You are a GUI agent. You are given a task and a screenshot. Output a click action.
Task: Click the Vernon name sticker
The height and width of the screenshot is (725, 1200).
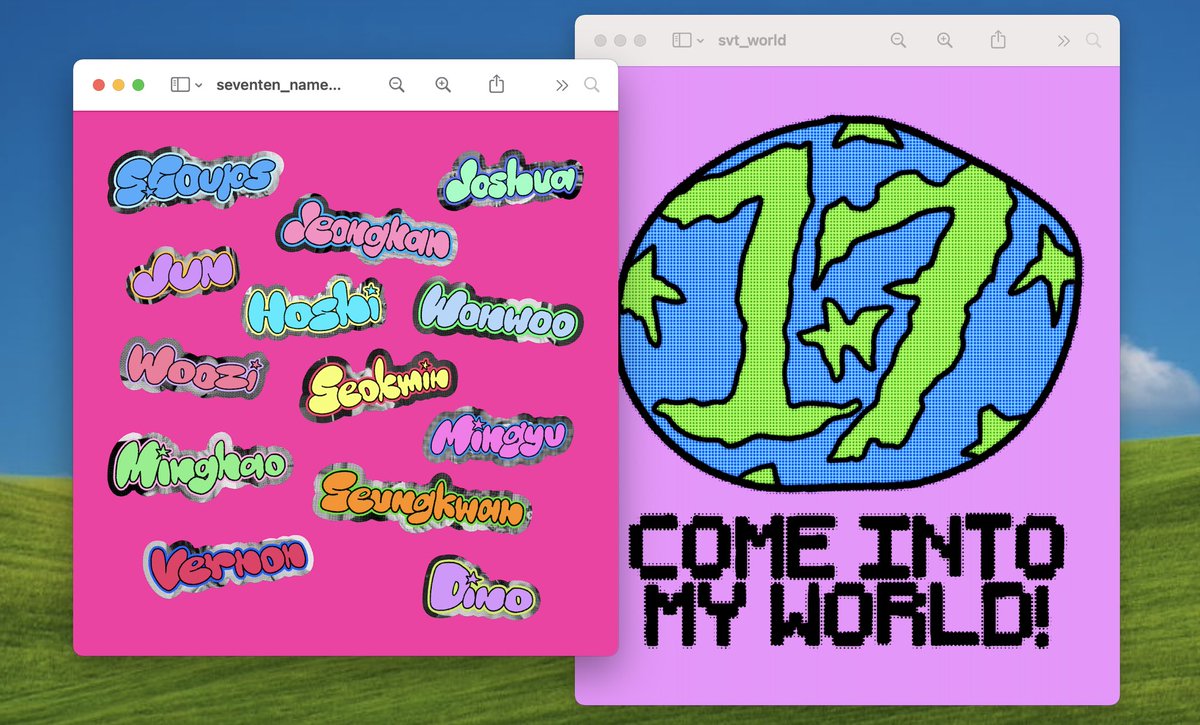click(229, 565)
